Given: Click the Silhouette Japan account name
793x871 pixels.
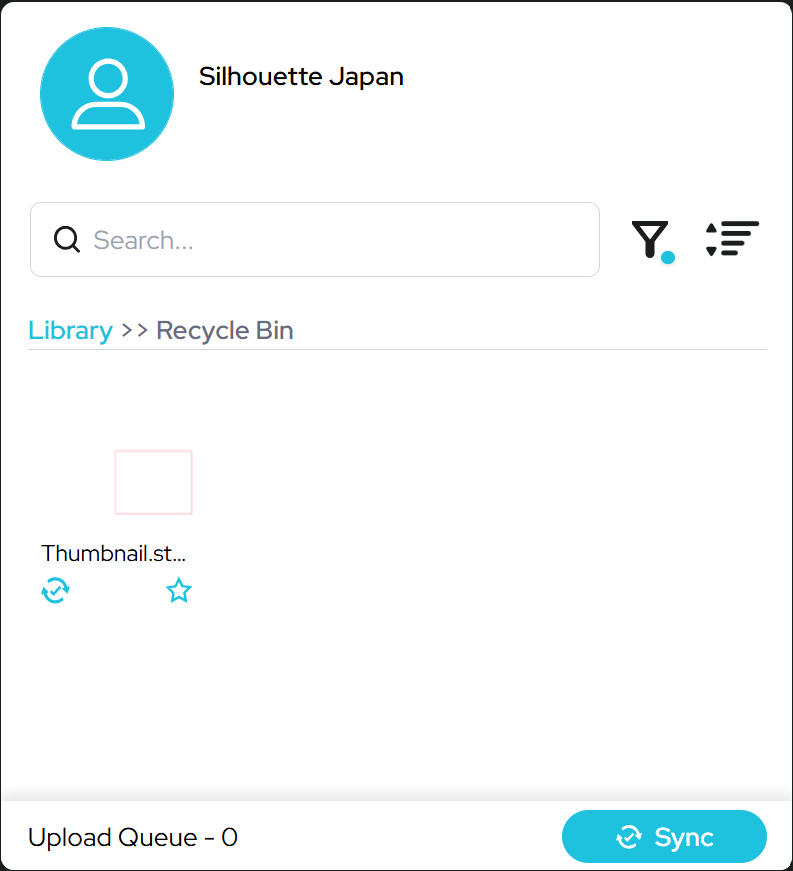Looking at the screenshot, I should point(301,76).
